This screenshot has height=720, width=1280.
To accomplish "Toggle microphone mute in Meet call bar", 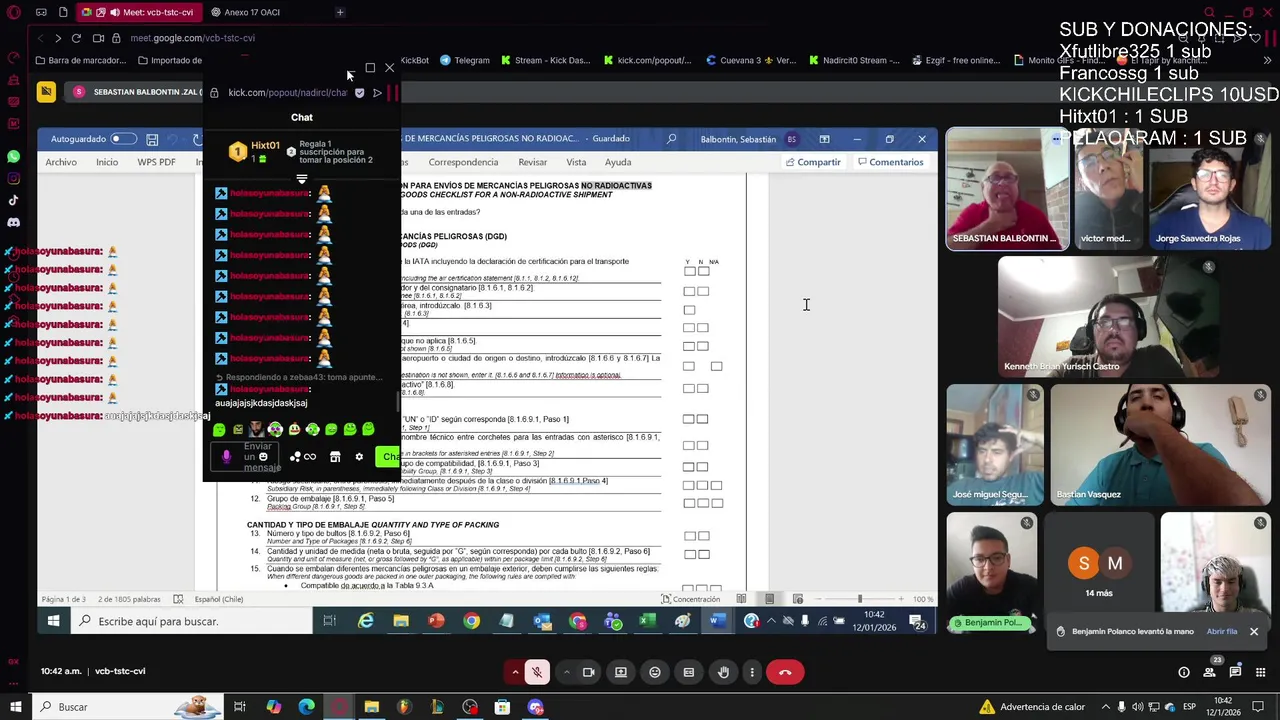I will (x=537, y=672).
